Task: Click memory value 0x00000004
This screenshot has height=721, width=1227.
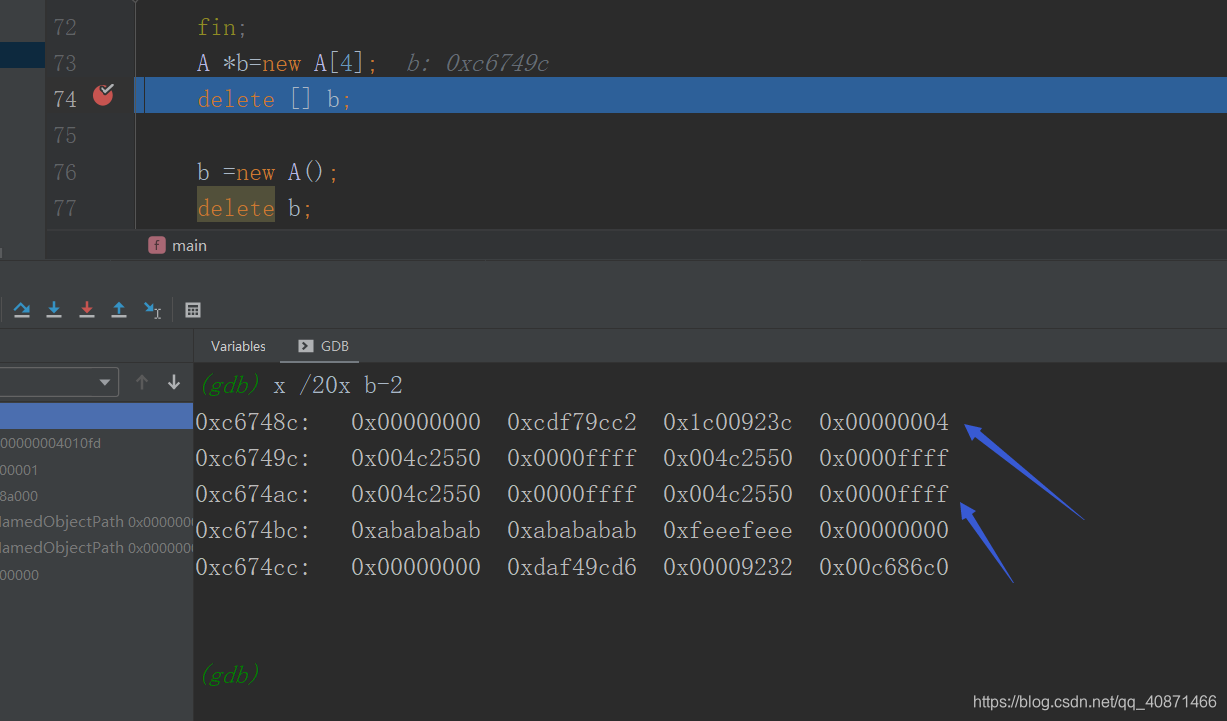Action: (884, 422)
